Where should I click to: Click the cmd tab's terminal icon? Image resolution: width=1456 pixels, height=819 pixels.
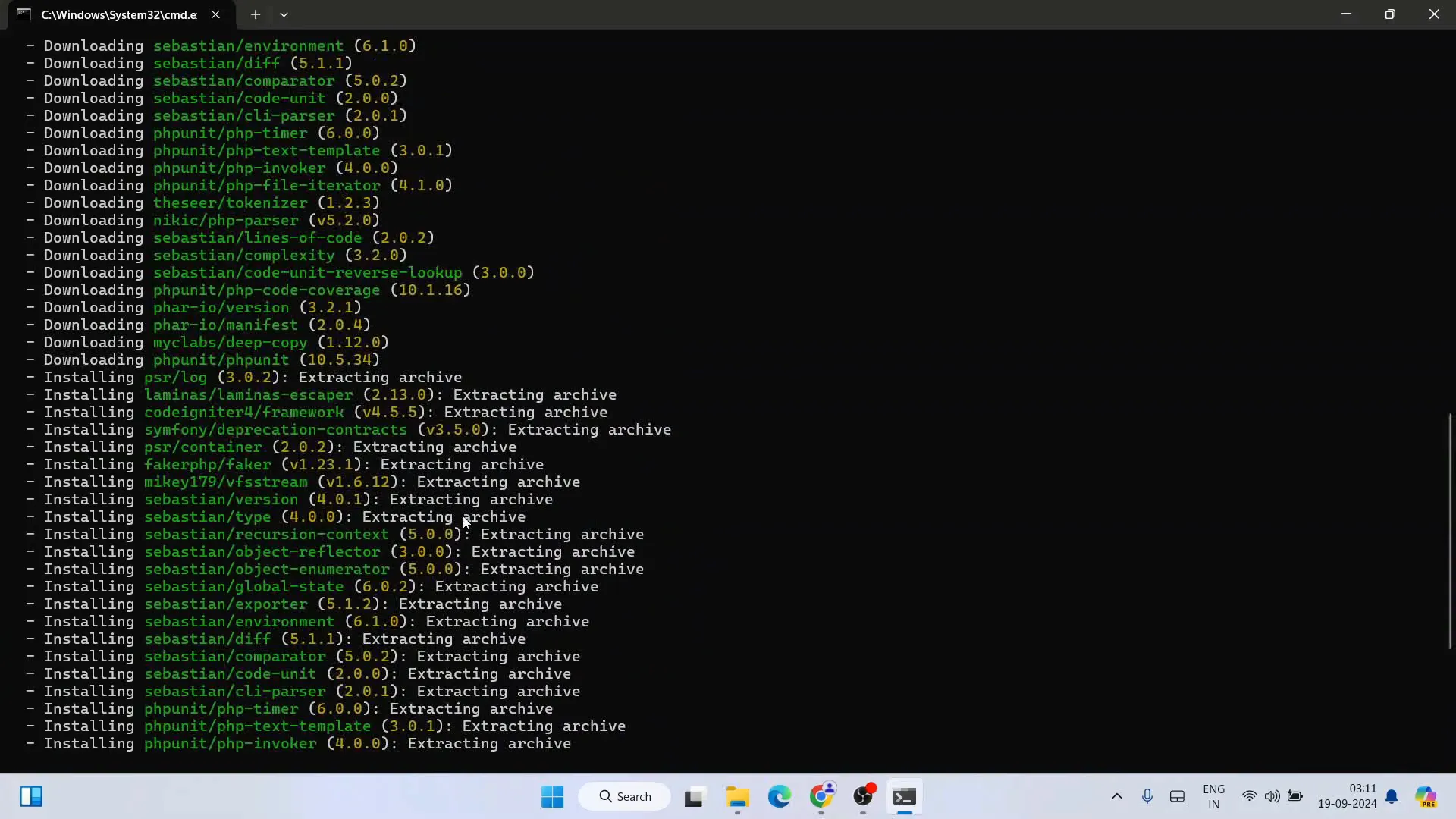tap(24, 14)
